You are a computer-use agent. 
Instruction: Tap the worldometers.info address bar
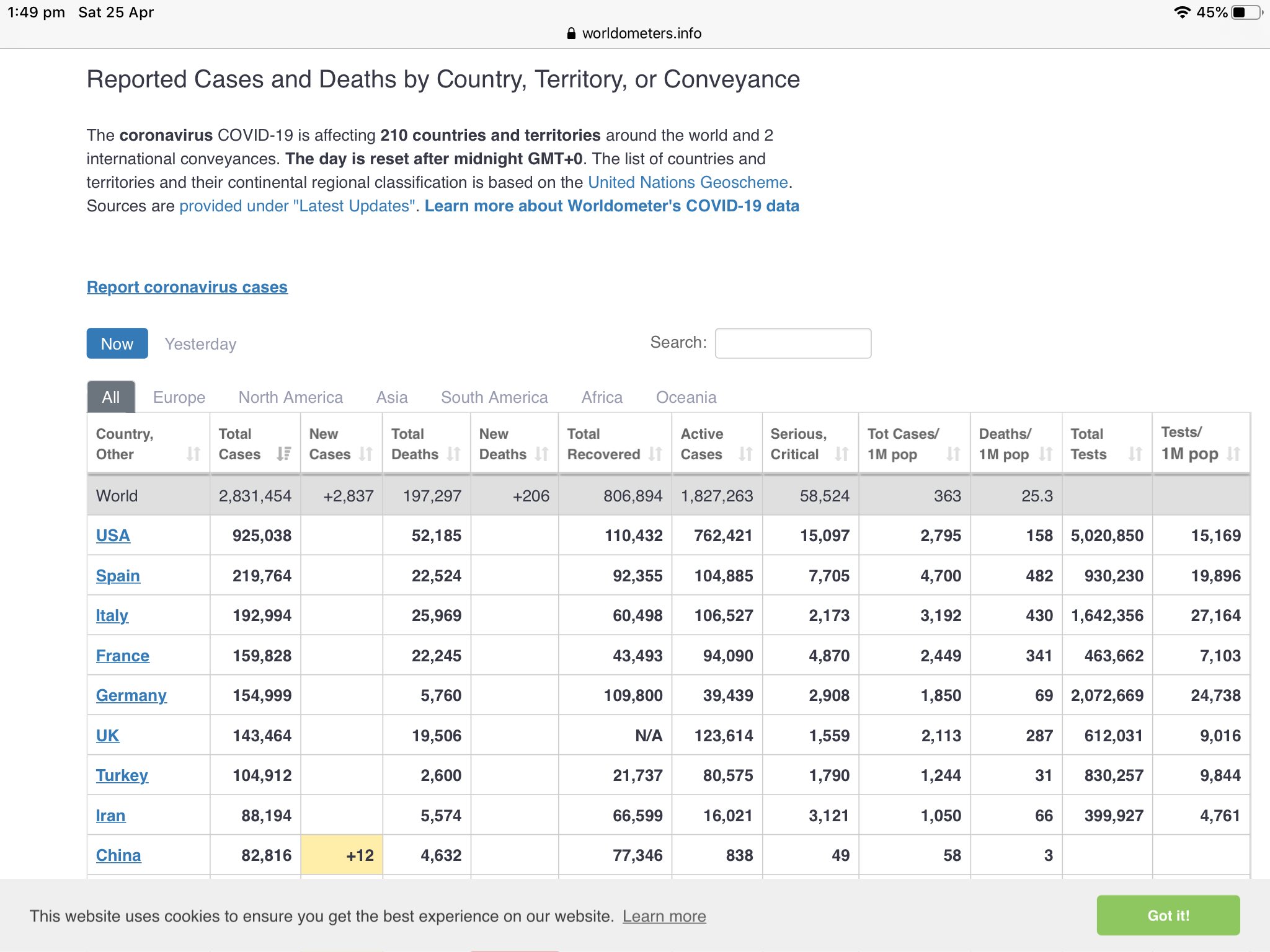[635, 33]
